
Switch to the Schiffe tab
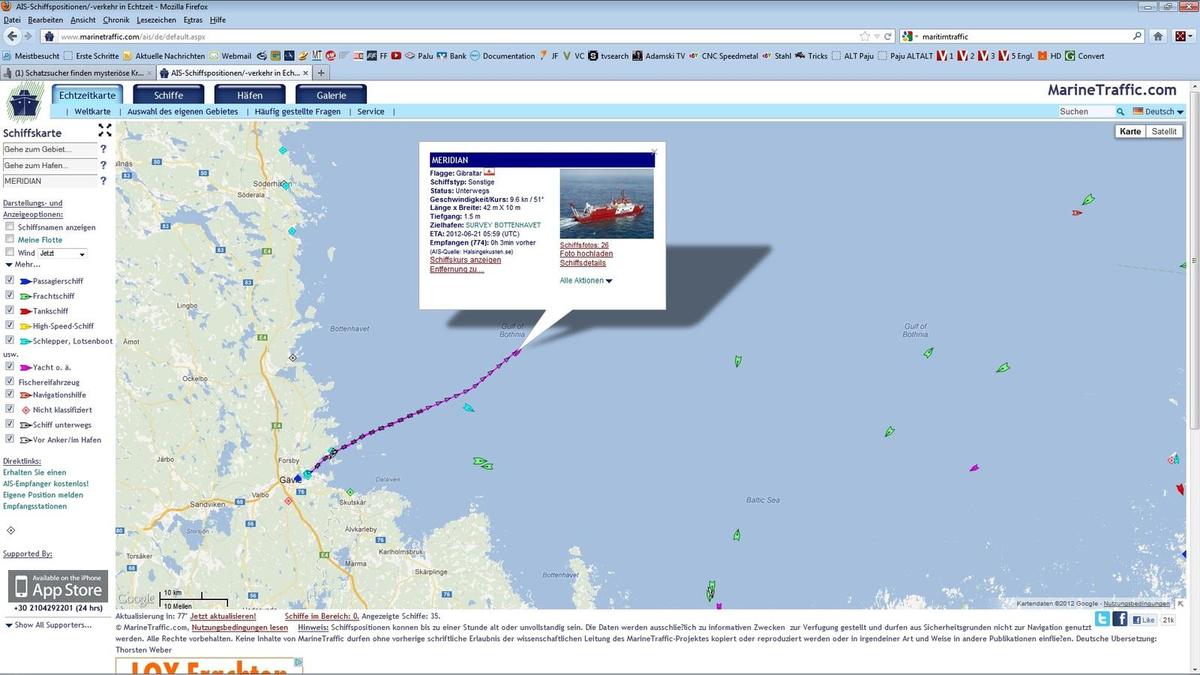pos(168,95)
